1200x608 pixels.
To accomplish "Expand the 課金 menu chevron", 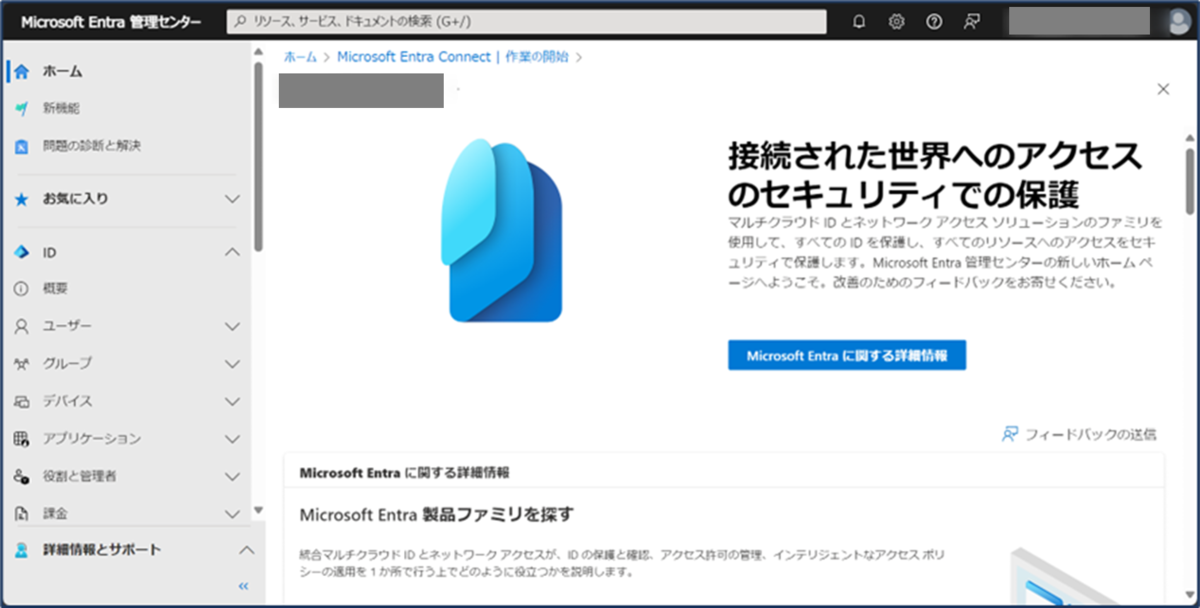I will [232, 514].
